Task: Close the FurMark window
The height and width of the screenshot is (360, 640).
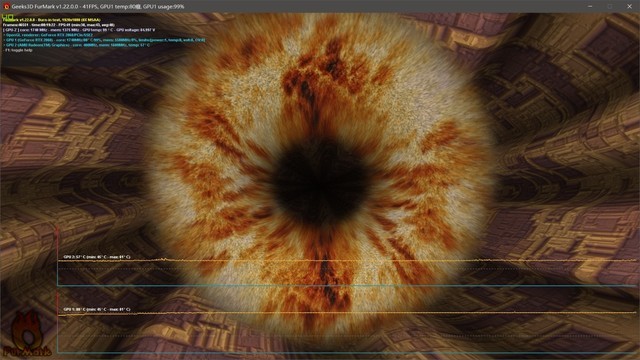Action: coord(629,7)
